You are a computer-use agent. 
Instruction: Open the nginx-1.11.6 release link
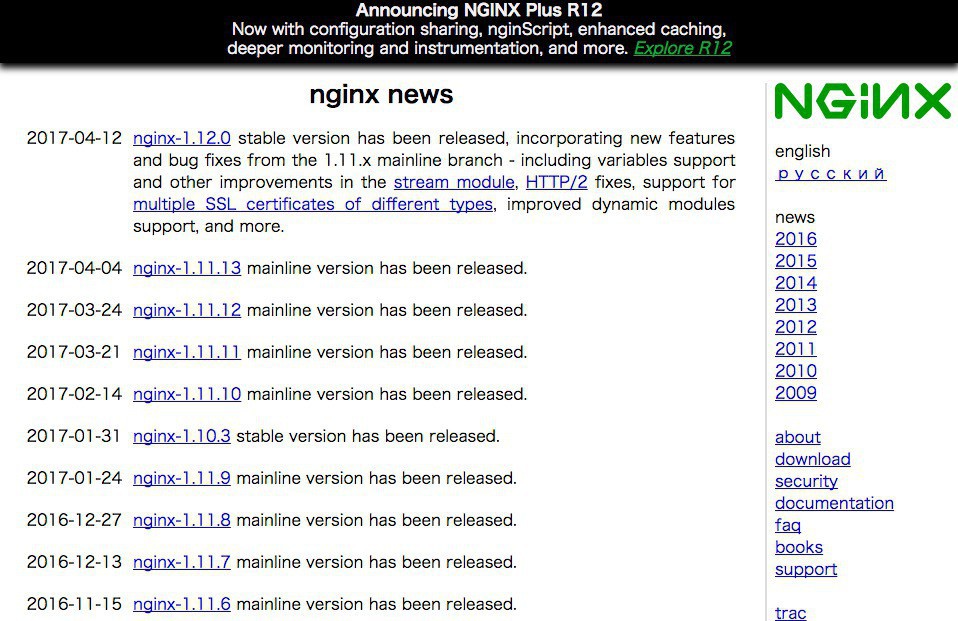181,604
